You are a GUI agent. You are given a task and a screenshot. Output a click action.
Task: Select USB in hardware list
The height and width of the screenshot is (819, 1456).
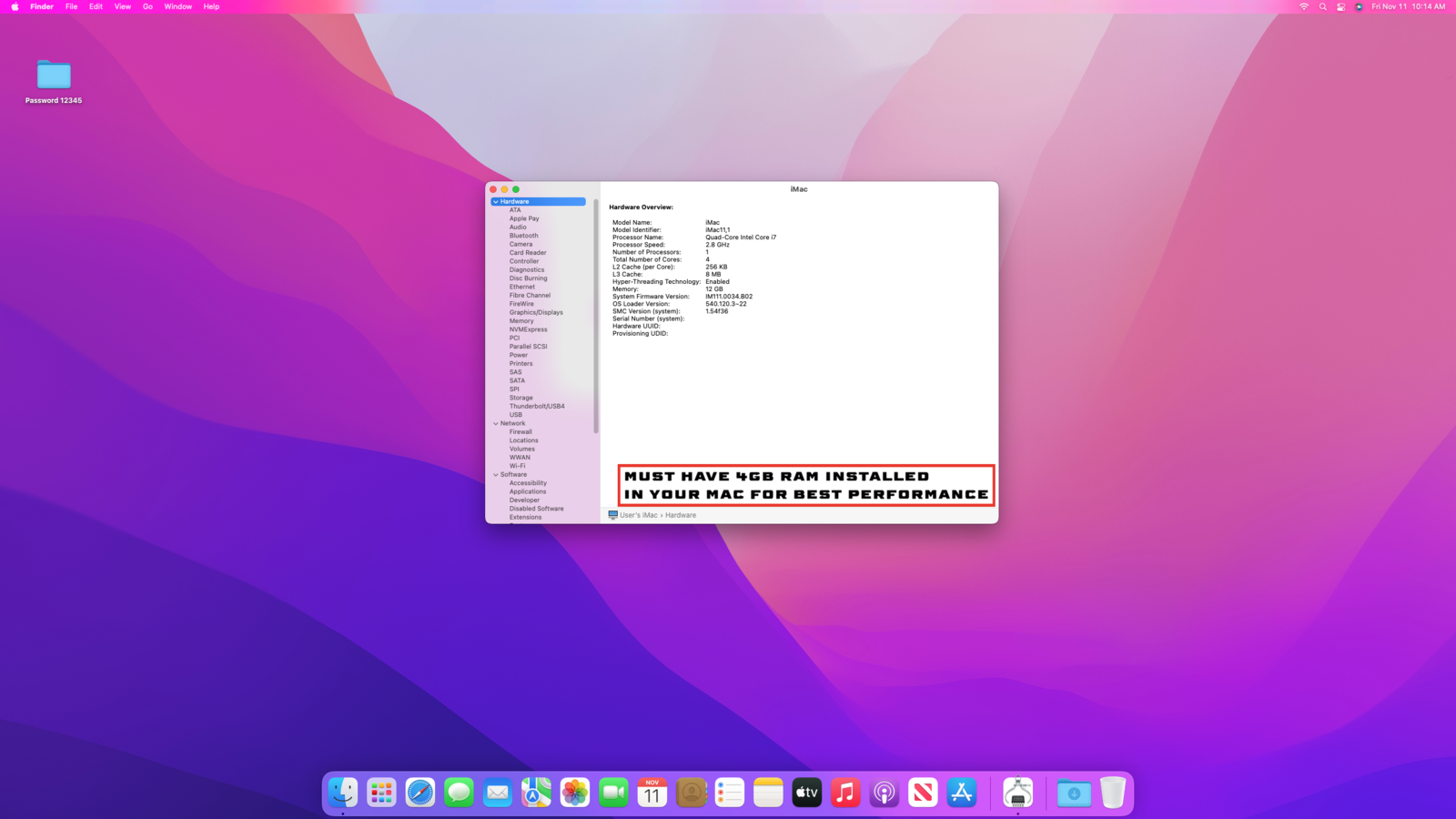pos(516,415)
